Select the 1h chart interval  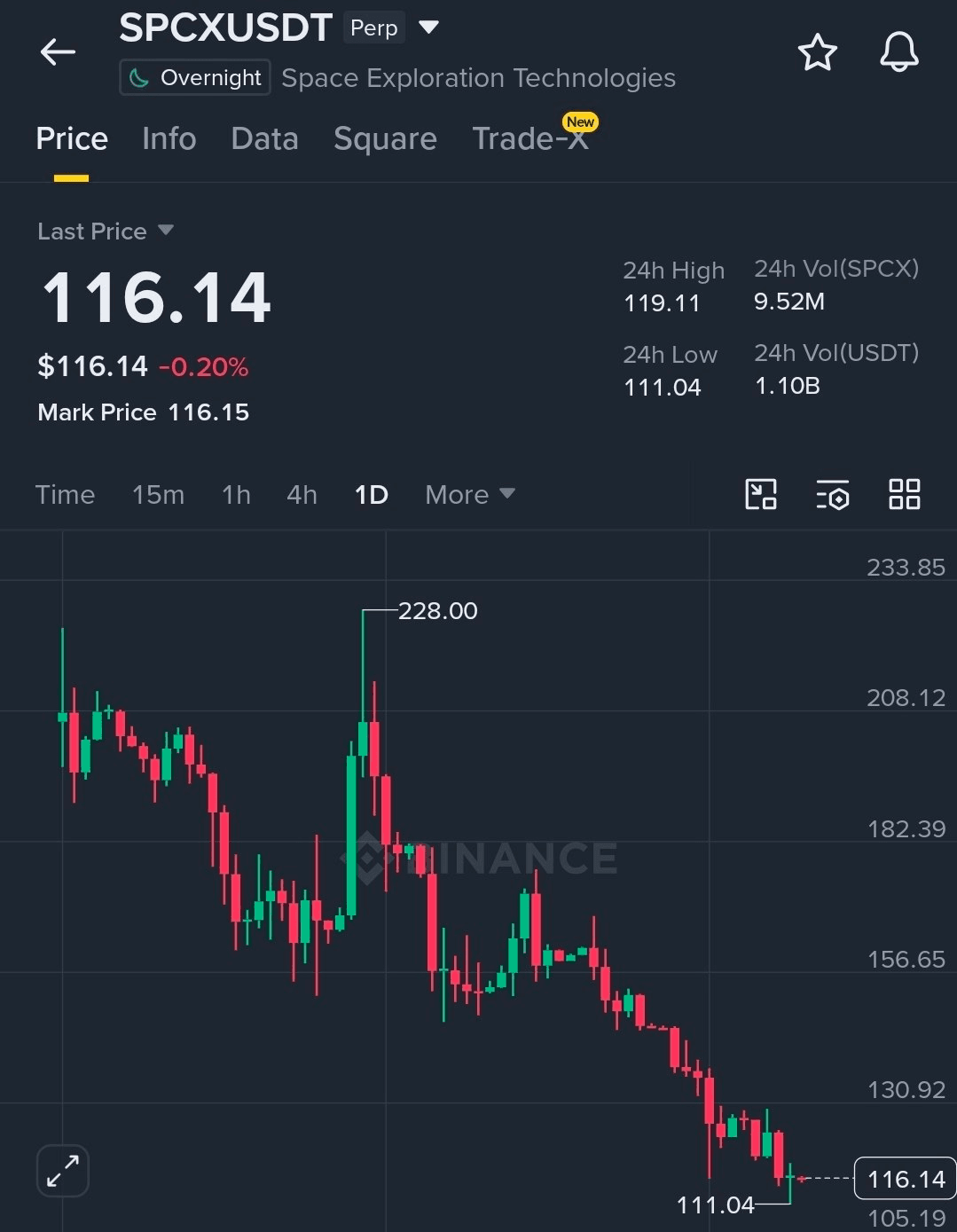point(236,494)
